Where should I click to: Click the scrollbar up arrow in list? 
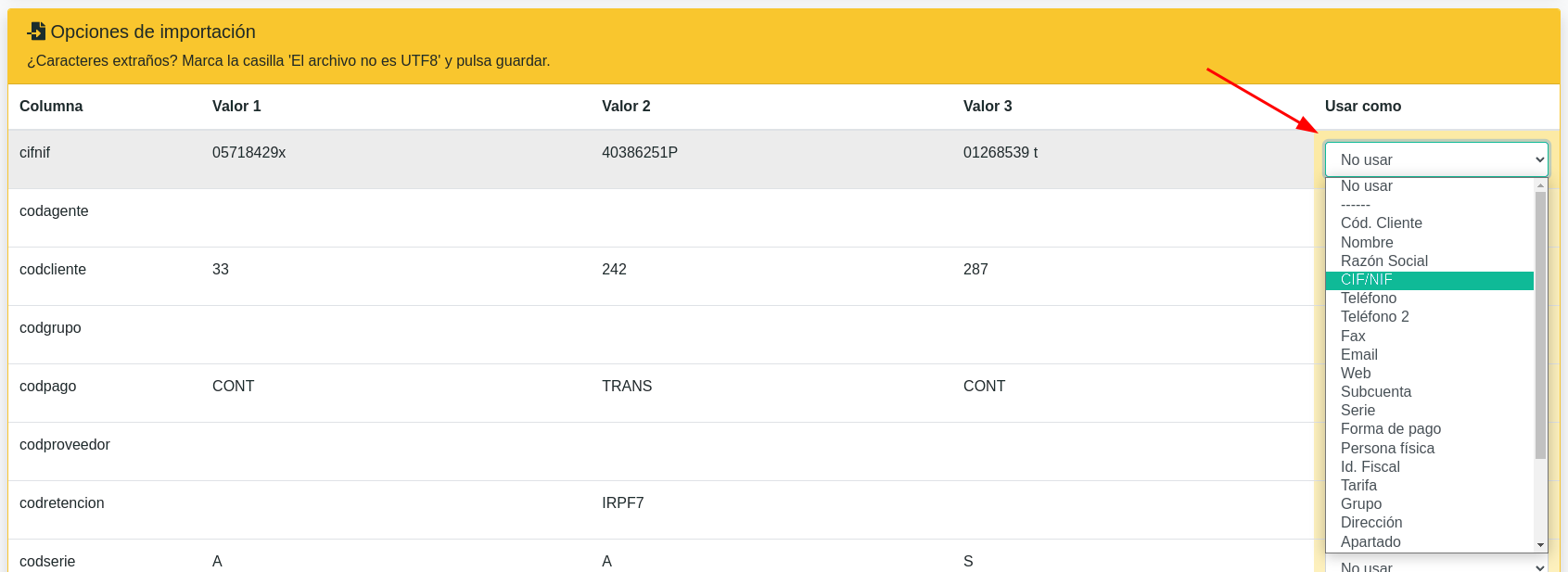click(x=1540, y=185)
